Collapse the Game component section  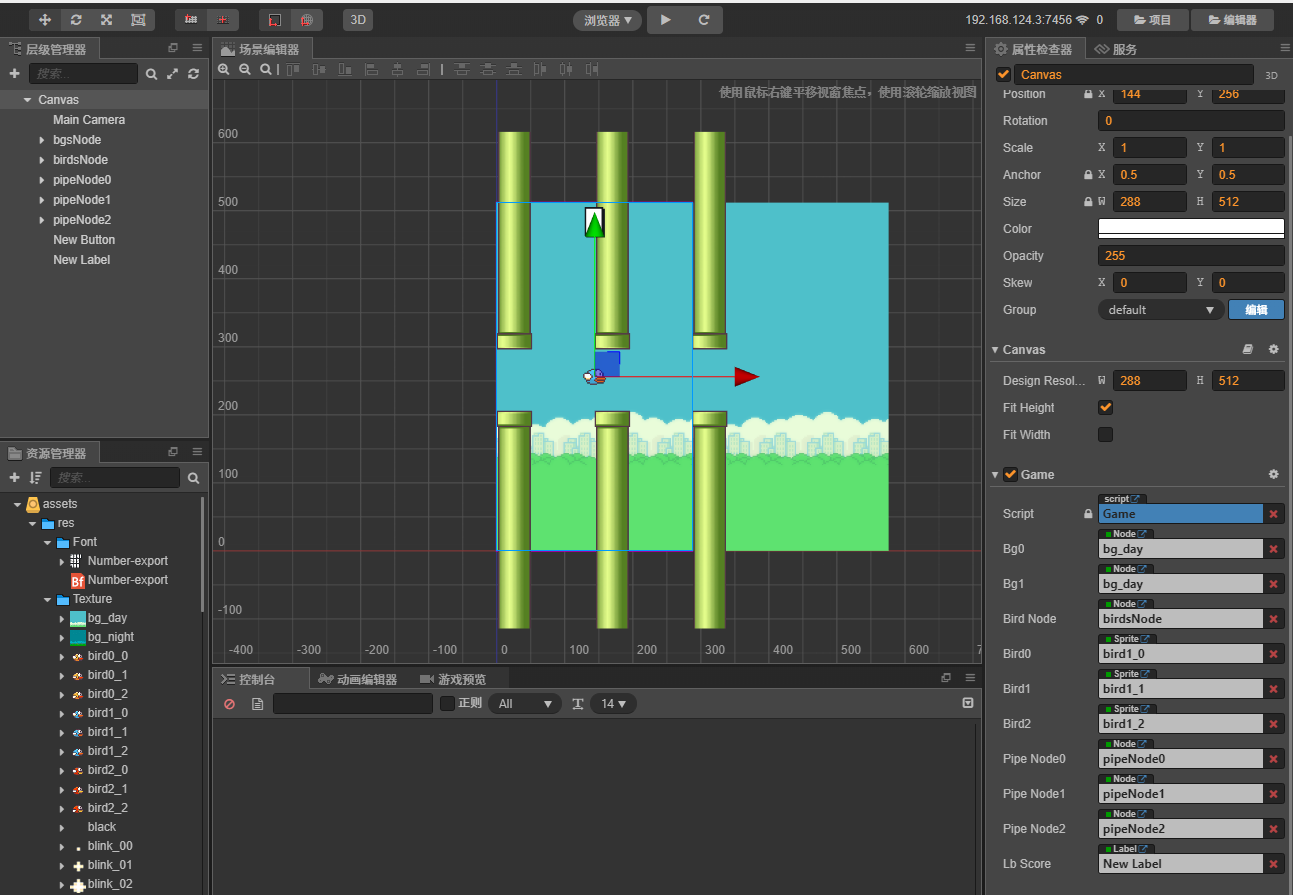click(x=995, y=474)
